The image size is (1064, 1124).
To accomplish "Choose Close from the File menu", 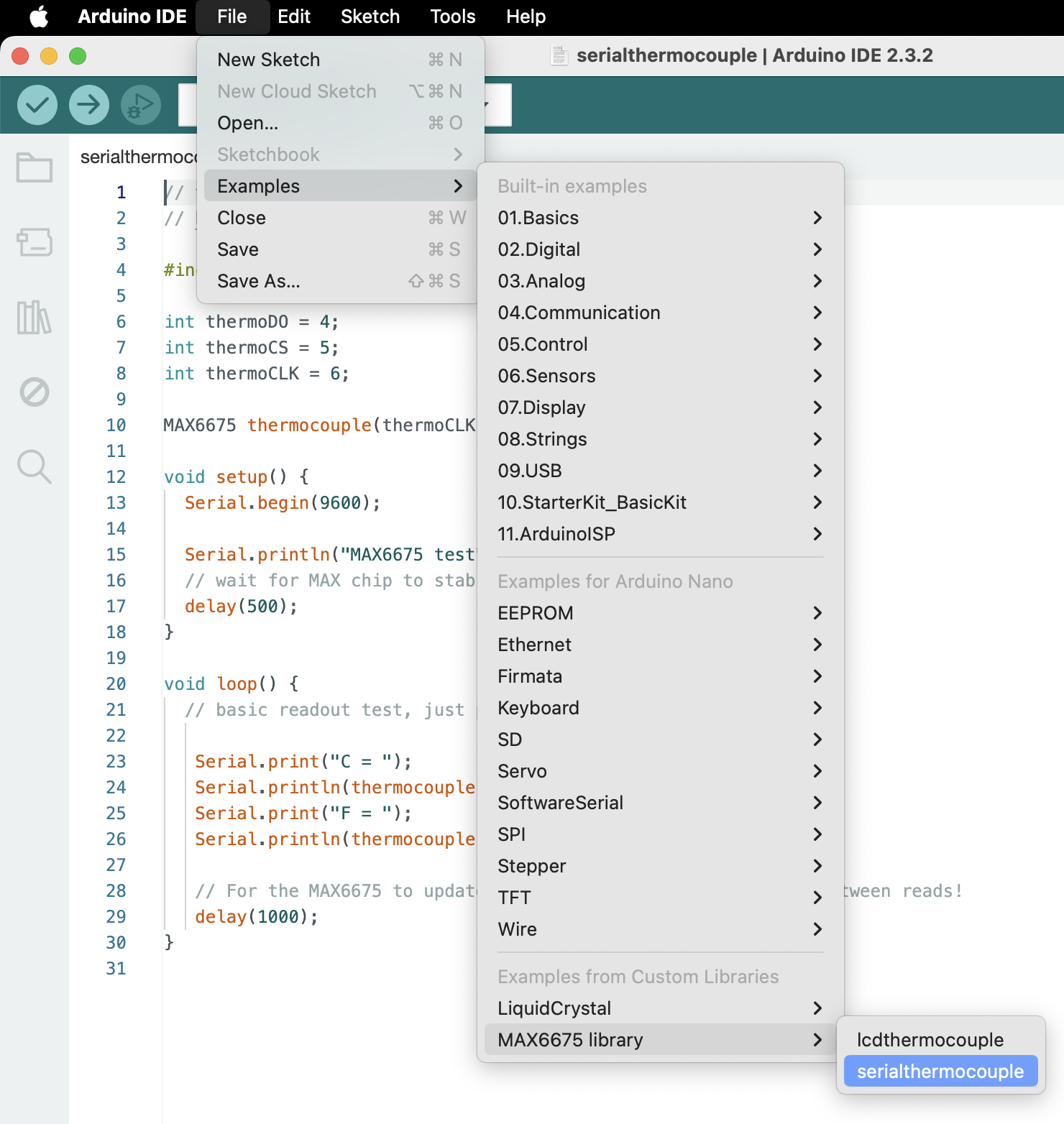I will [x=341, y=218].
